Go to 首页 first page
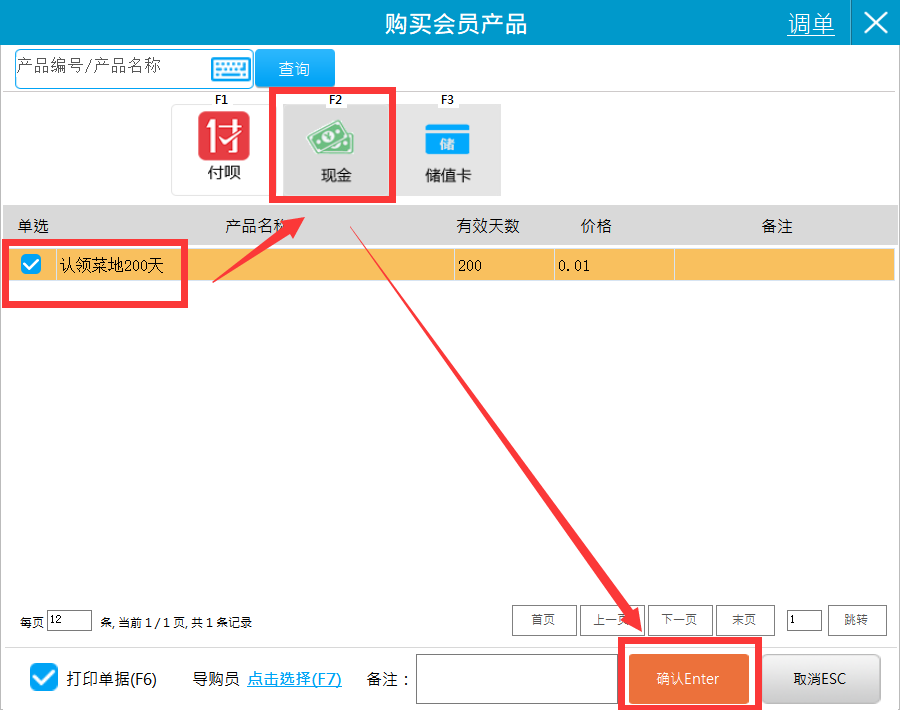This screenshot has height=710, width=900. [x=544, y=620]
